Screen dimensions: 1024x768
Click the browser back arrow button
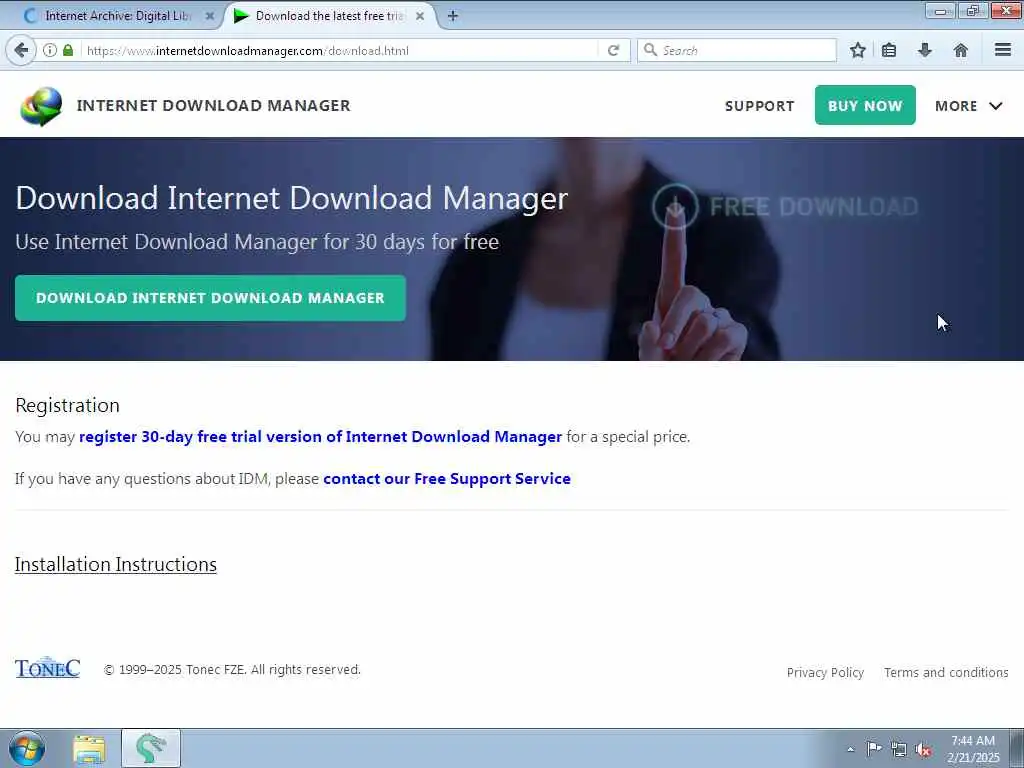21,50
